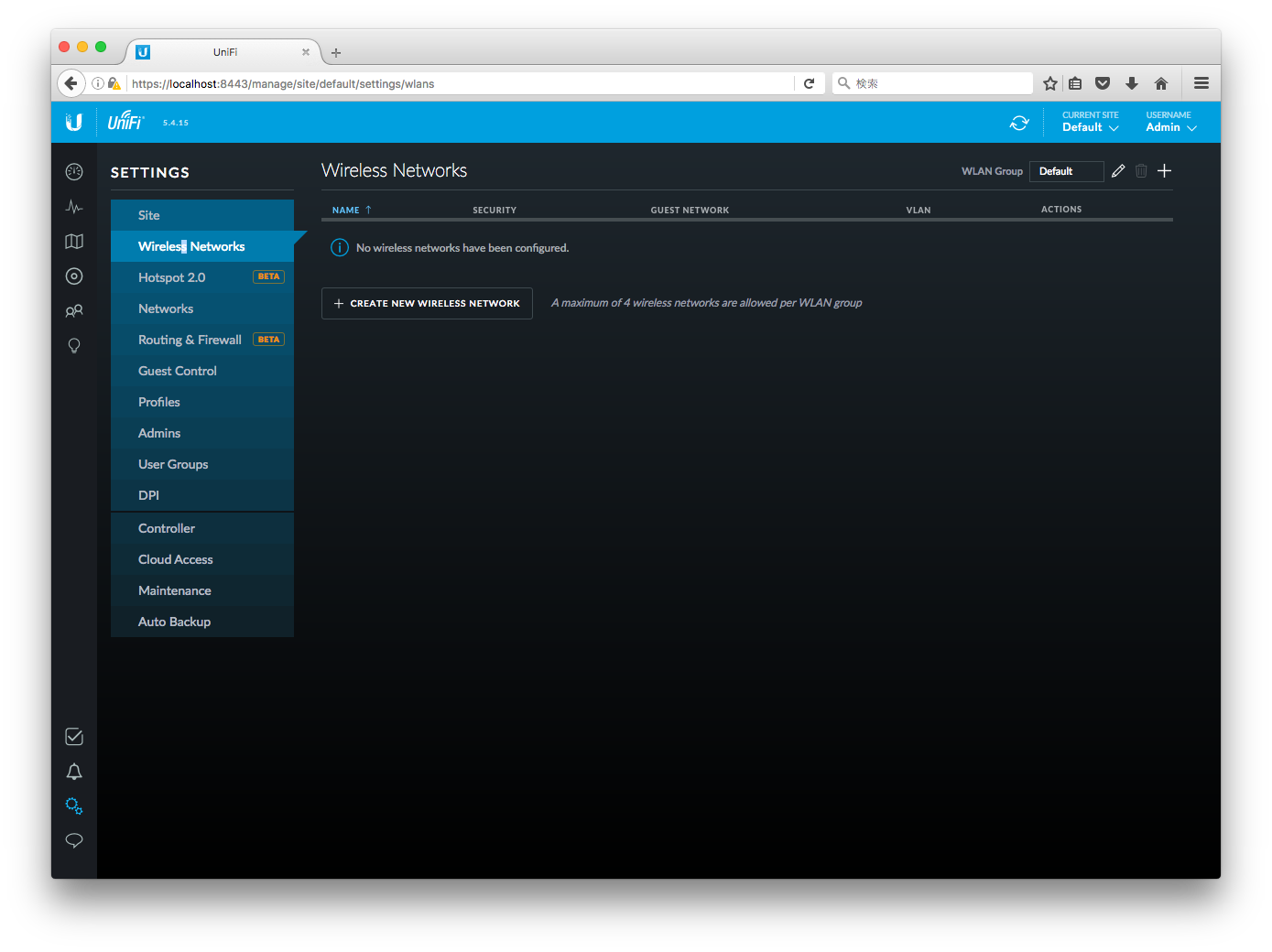The width and height of the screenshot is (1272, 952).
Task: Open the Insights lightbulb icon in sidebar
Action: pos(74,345)
